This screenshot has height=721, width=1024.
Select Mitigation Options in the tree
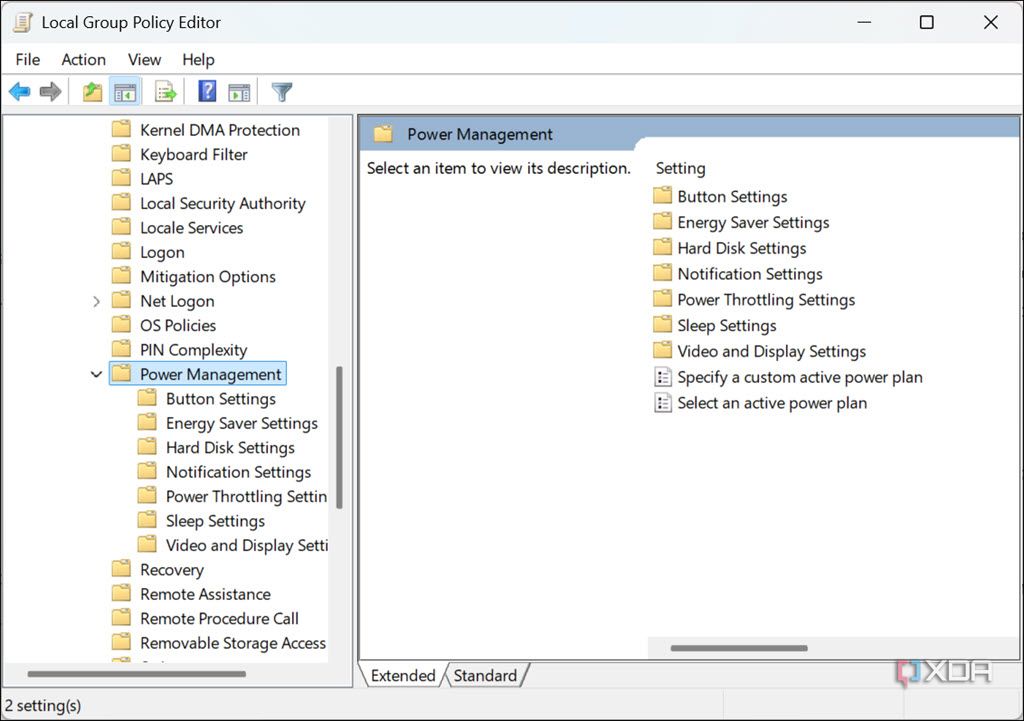click(x=208, y=277)
